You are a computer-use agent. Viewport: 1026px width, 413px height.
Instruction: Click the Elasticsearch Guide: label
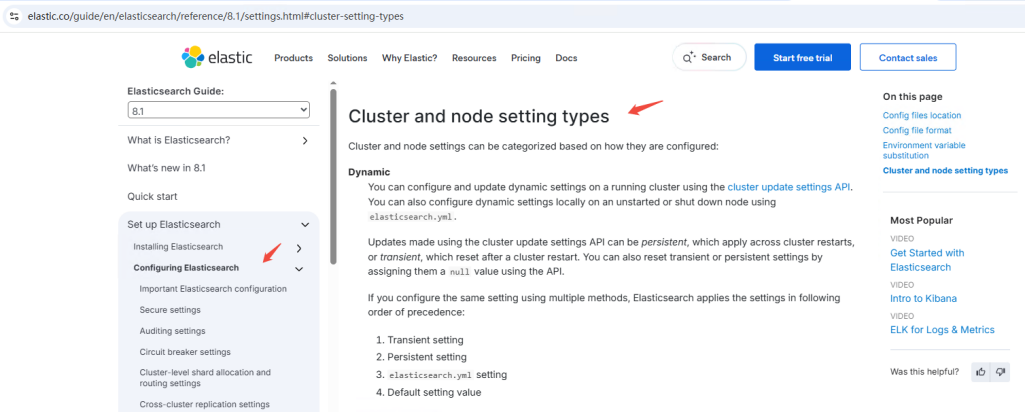[x=175, y=92]
